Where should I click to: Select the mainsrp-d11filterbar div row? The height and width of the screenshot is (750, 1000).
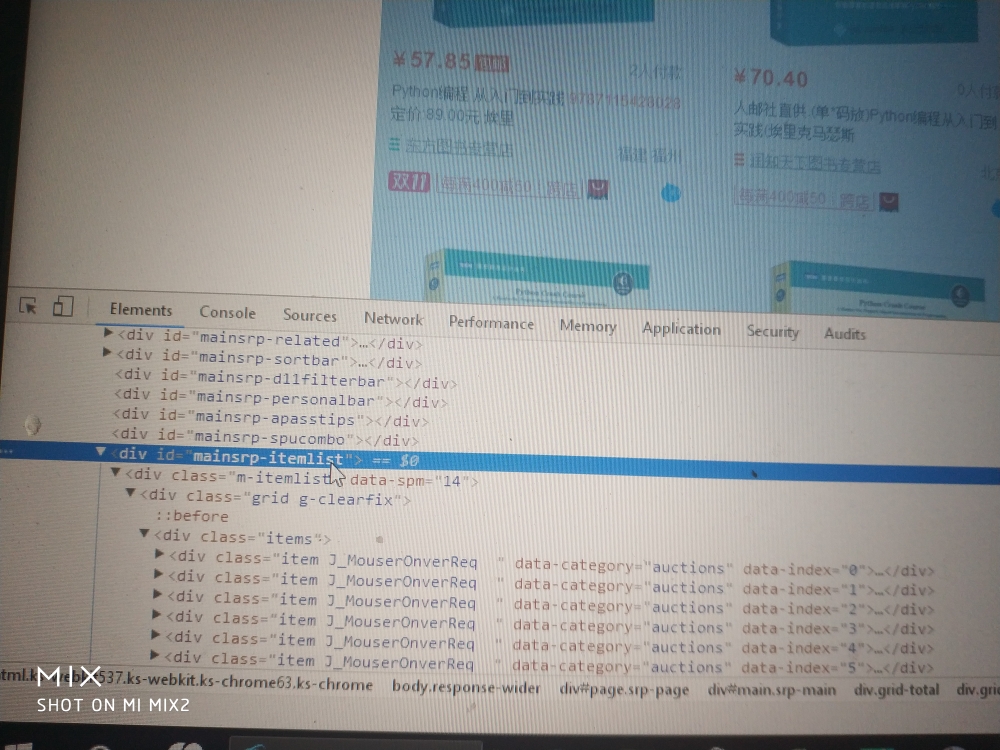[x=286, y=379]
